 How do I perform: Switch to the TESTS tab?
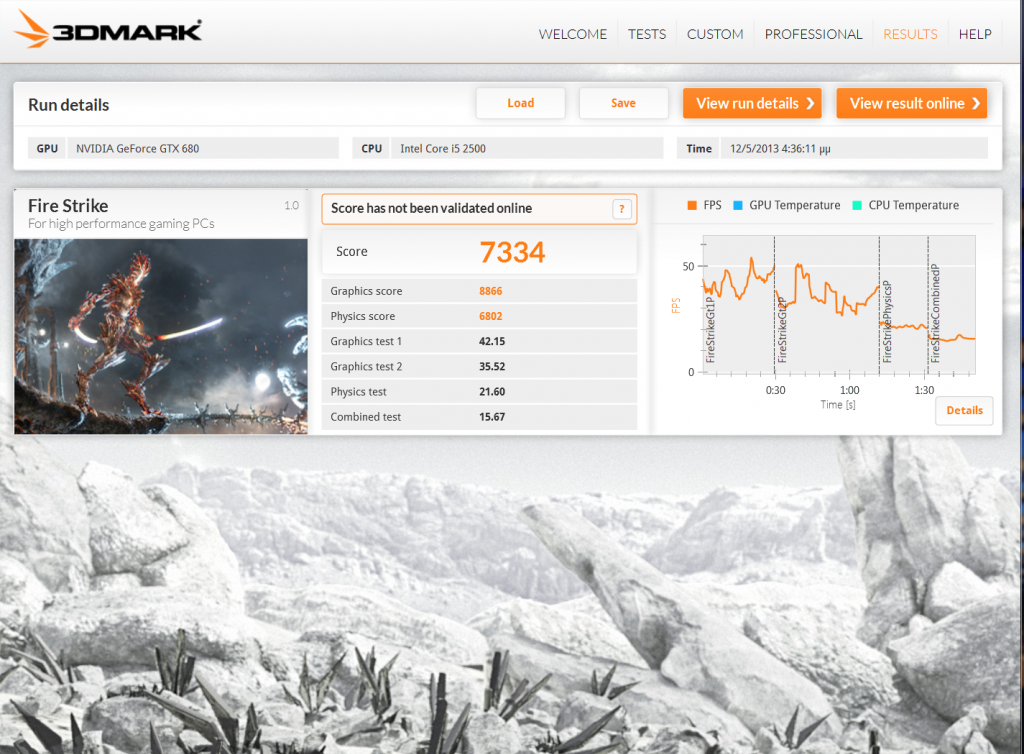coord(646,34)
